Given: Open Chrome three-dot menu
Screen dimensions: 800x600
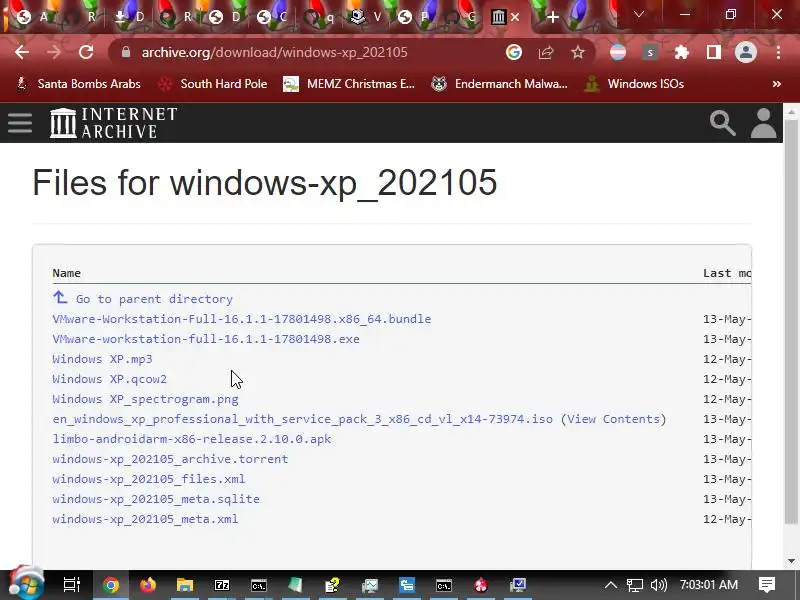Looking at the screenshot, I should 778,52.
